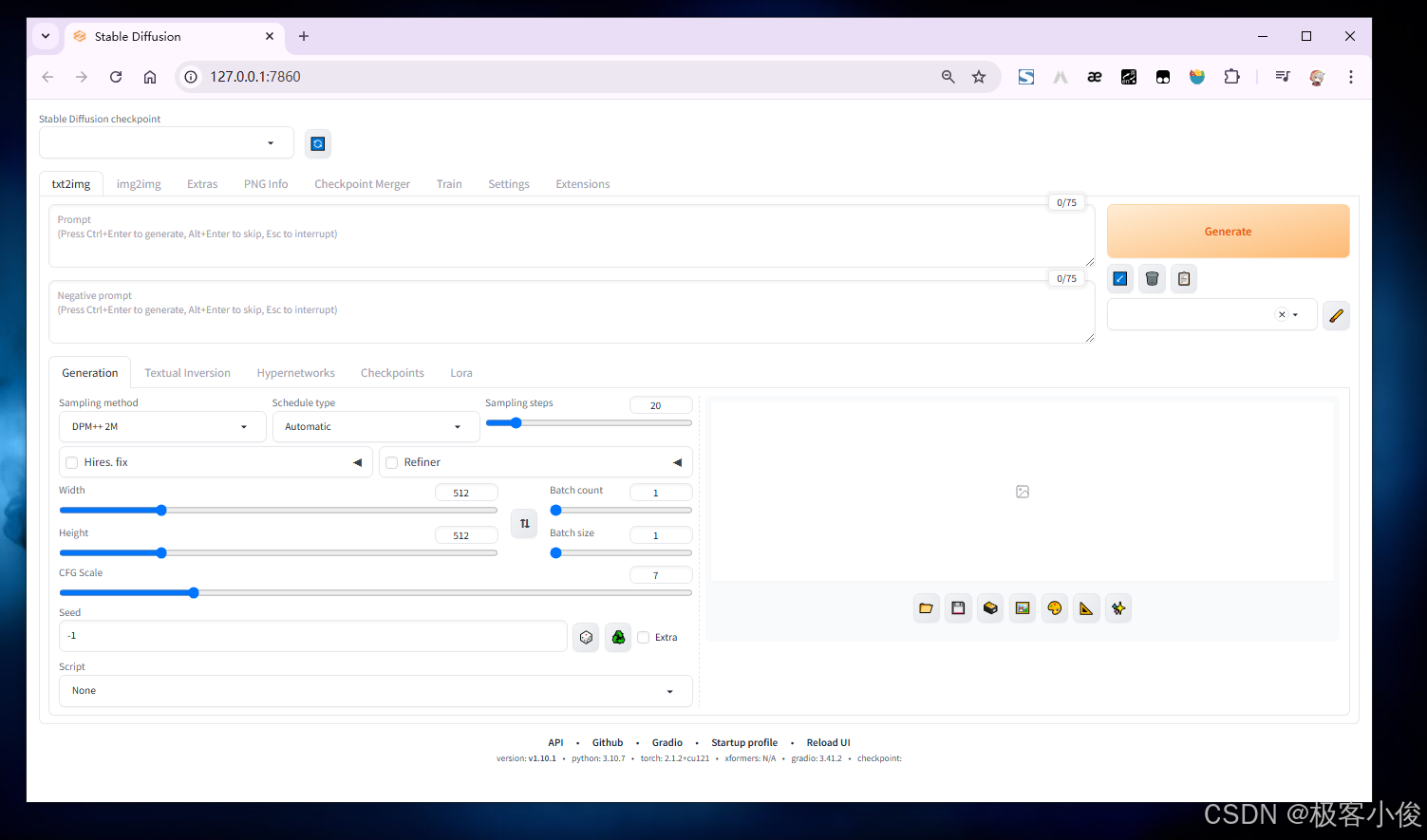Screen dimensions: 1427x840
Task: Open the browser extensions puzzle icon
Action: pyautogui.click(x=1231, y=77)
